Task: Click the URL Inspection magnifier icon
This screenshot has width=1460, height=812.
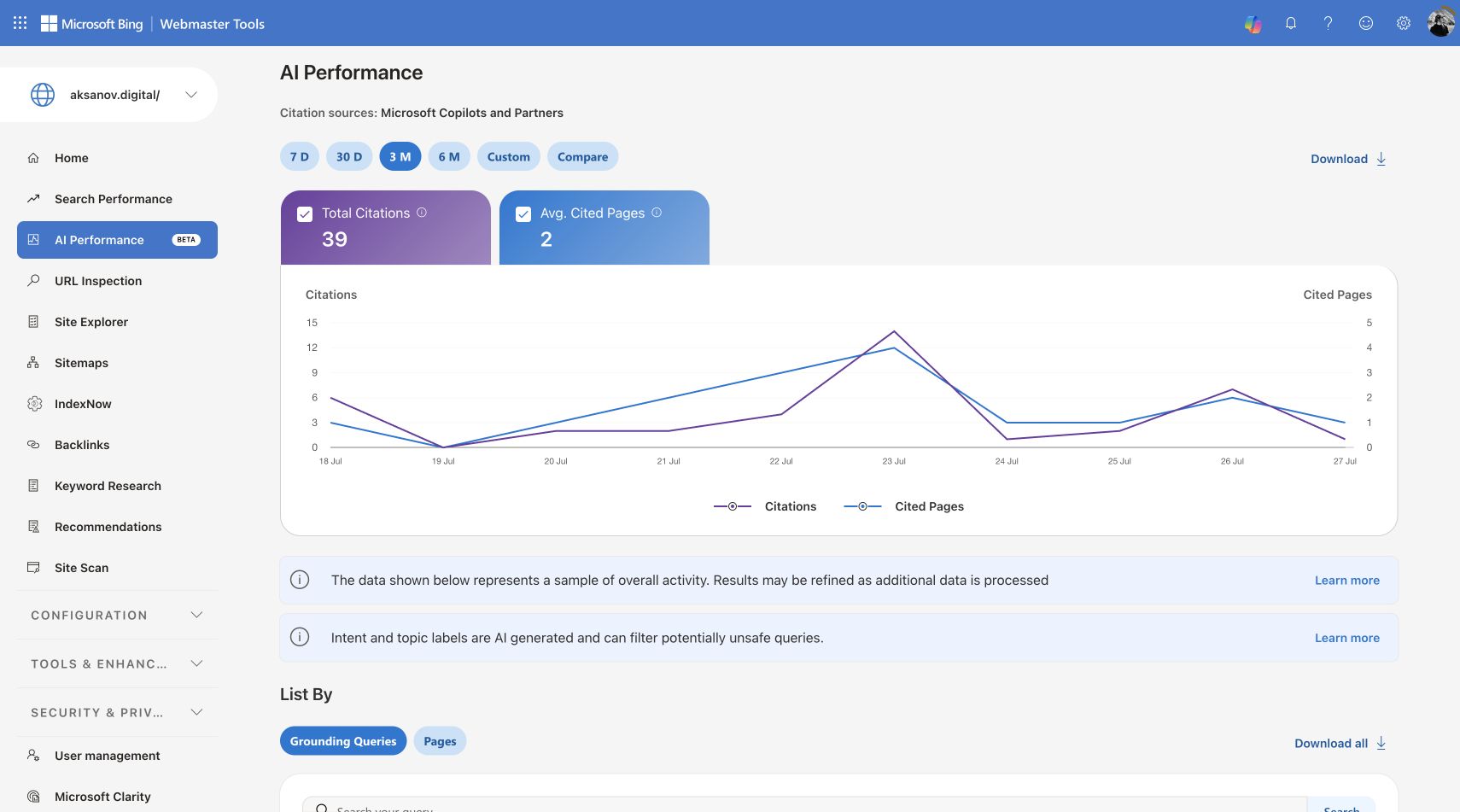Action: [33, 281]
